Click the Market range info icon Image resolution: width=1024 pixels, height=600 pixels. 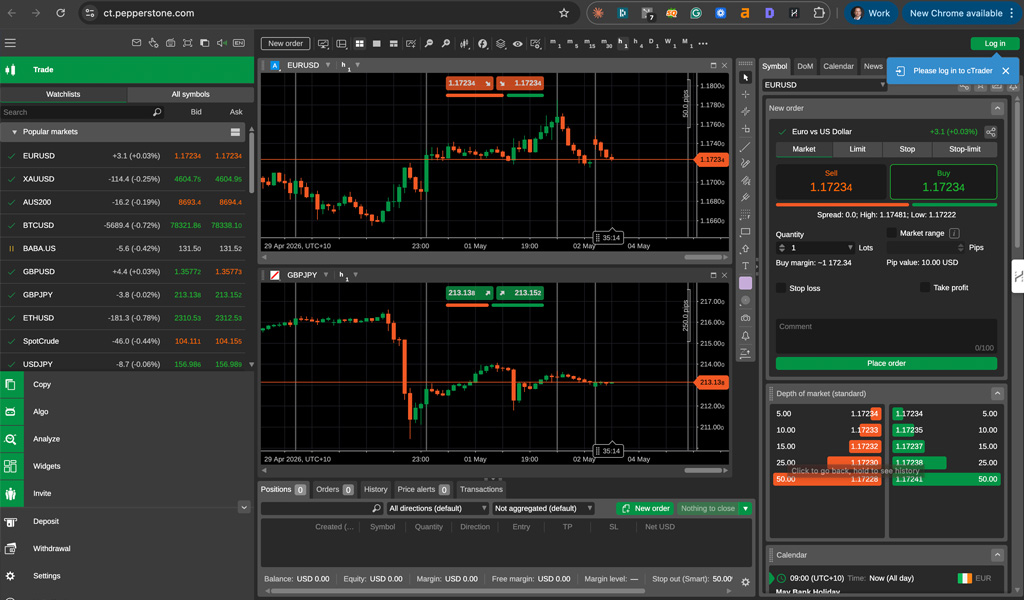click(954, 233)
